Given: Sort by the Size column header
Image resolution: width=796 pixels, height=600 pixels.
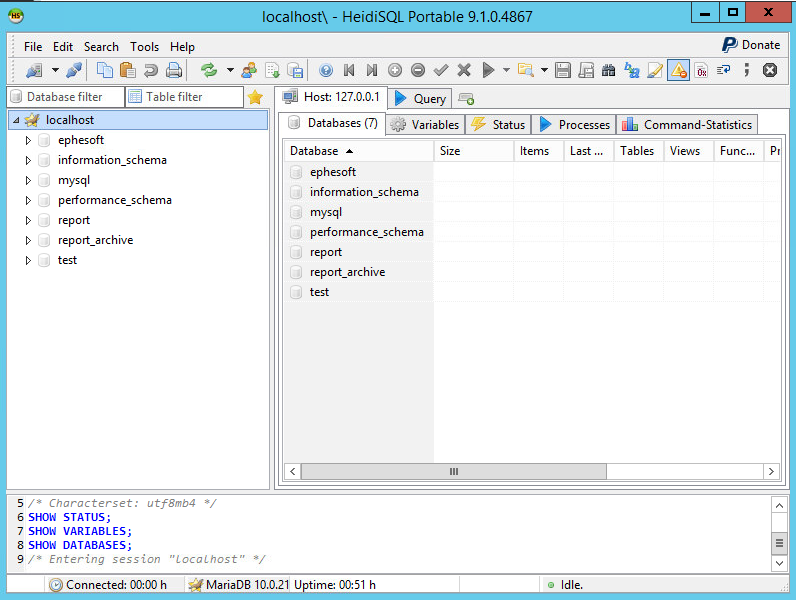Looking at the screenshot, I should pos(474,151).
